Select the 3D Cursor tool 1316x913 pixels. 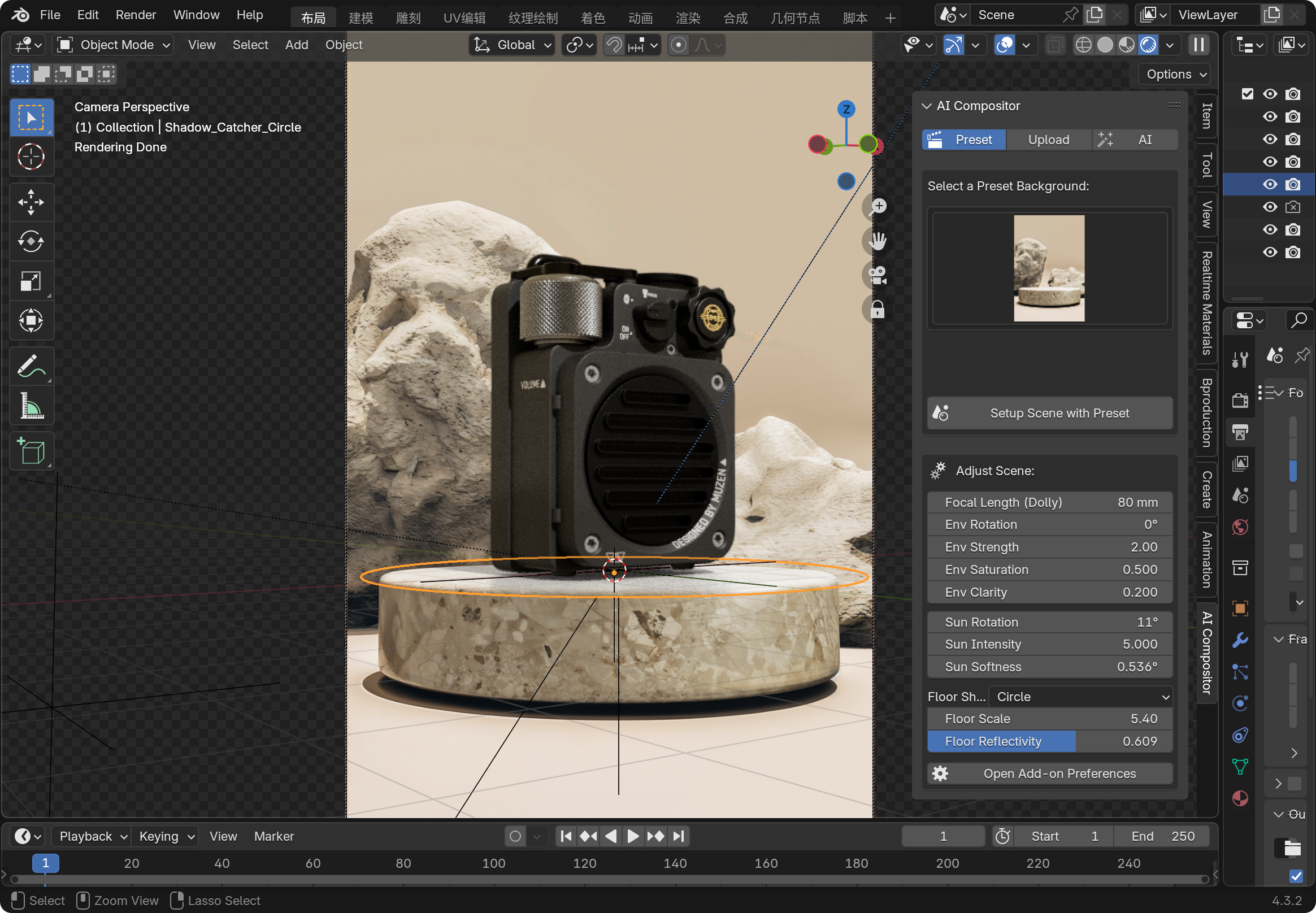click(31, 156)
